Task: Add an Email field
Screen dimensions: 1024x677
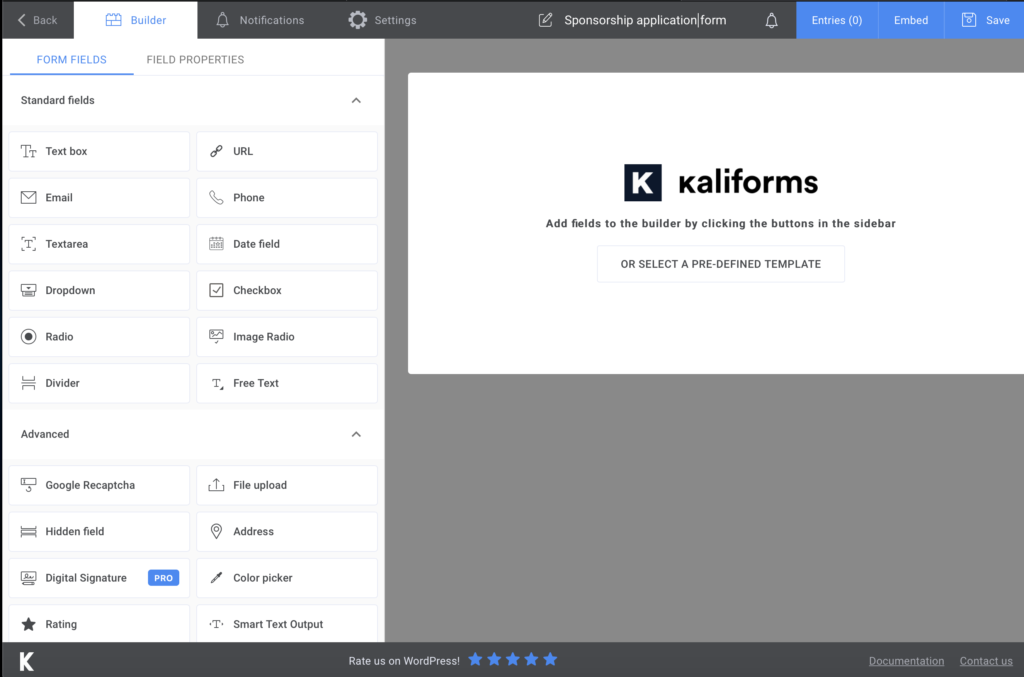Action: point(99,198)
